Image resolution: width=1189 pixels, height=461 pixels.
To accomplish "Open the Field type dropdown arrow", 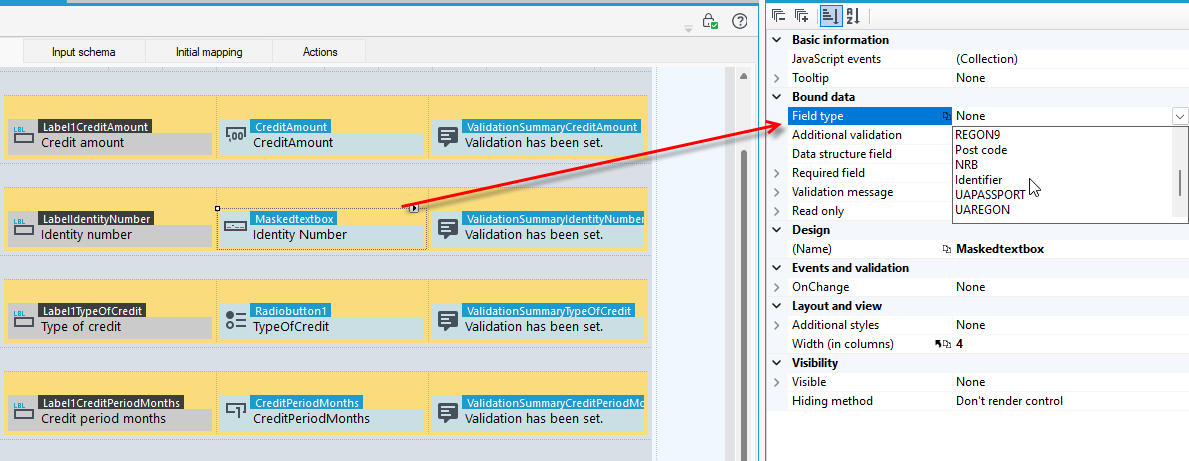I will pyautogui.click(x=1179, y=116).
